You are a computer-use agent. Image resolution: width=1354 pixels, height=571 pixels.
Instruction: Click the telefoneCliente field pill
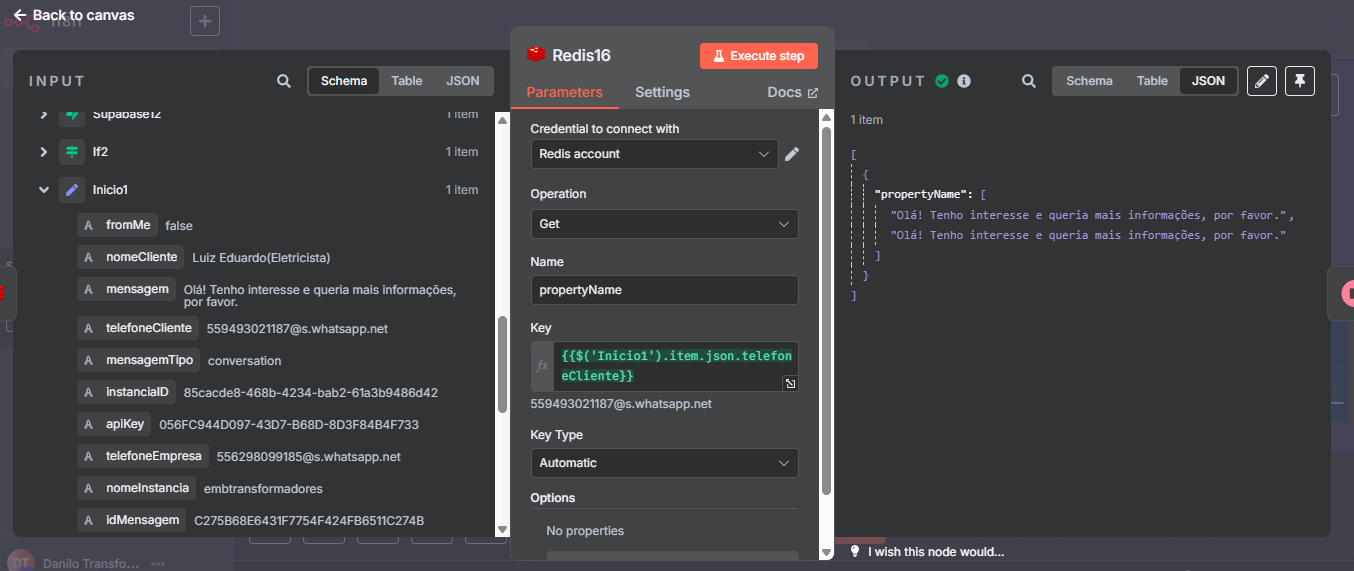[138, 328]
